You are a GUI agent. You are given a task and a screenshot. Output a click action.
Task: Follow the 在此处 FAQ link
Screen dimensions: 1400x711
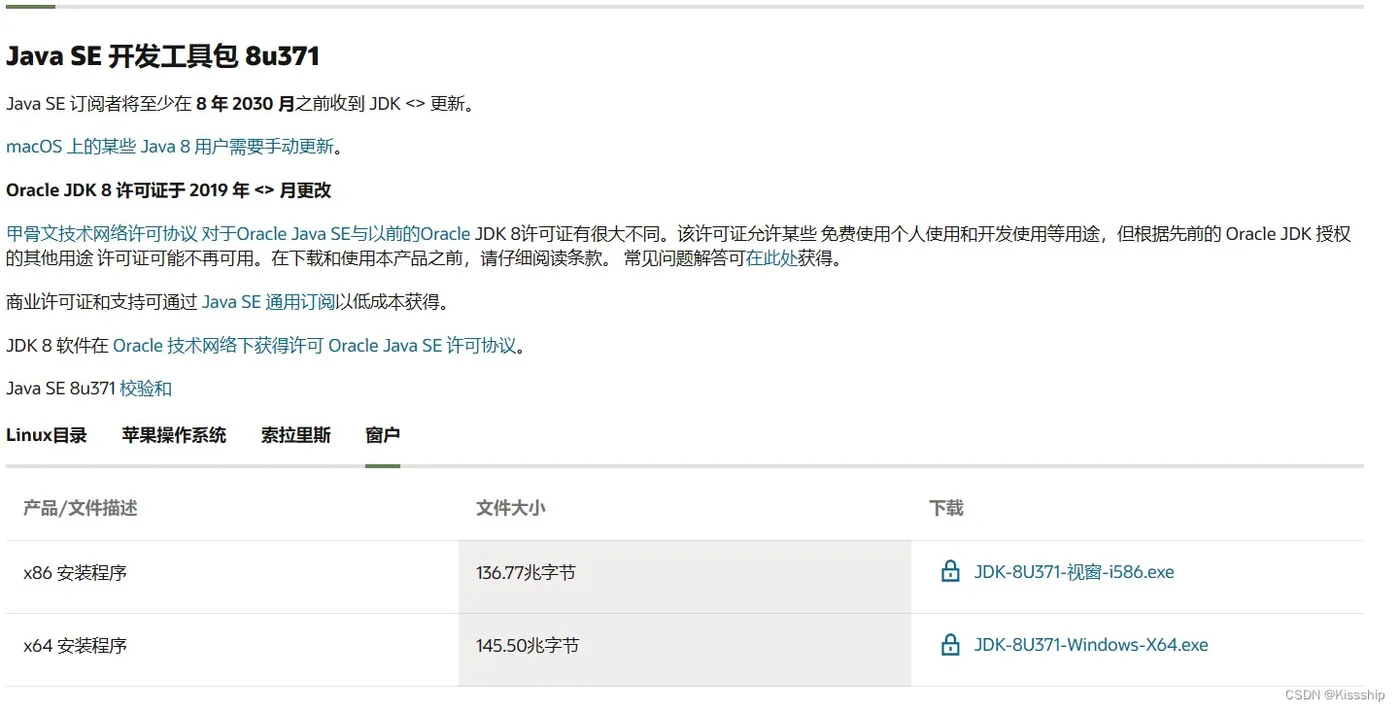771,259
